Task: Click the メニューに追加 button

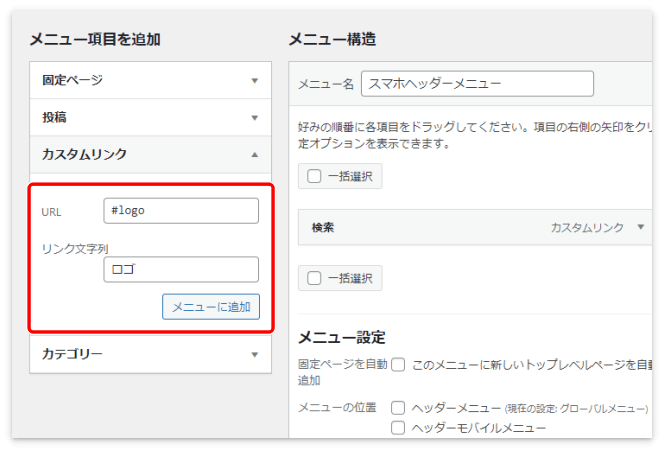Action: [211, 307]
